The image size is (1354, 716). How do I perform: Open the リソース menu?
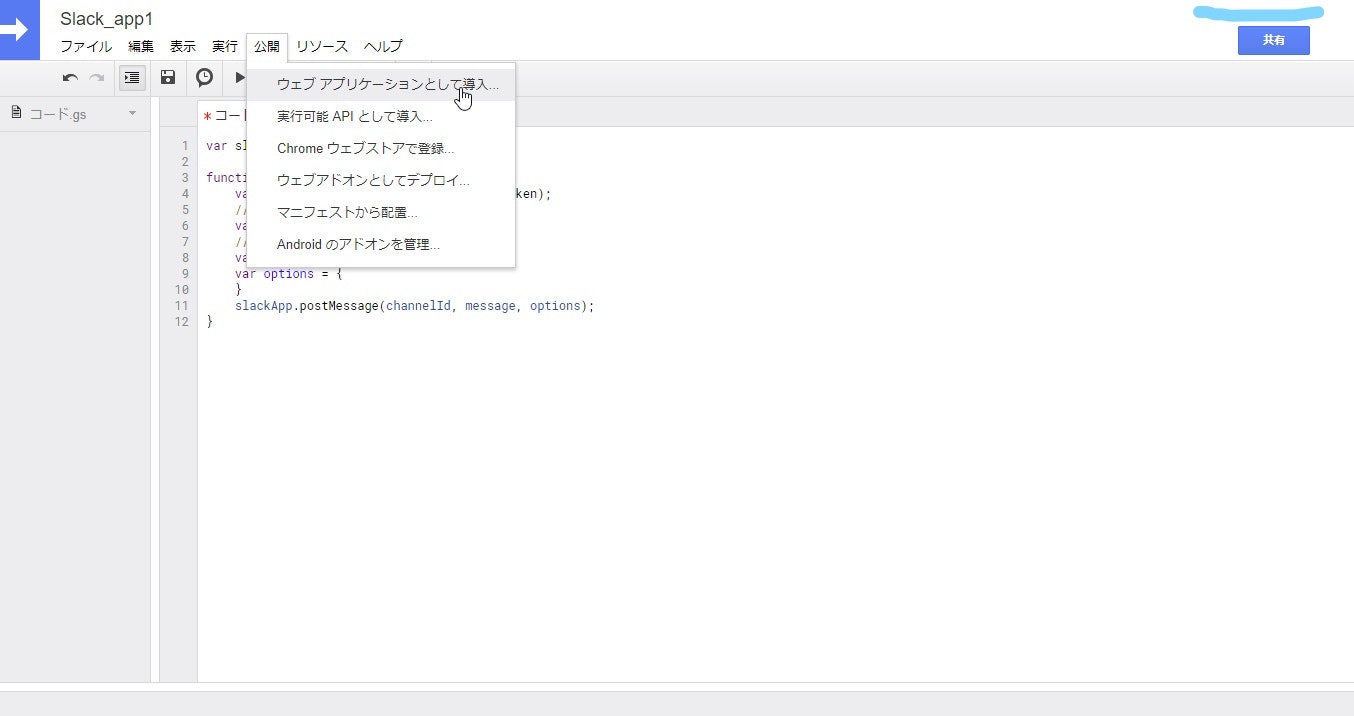321,46
